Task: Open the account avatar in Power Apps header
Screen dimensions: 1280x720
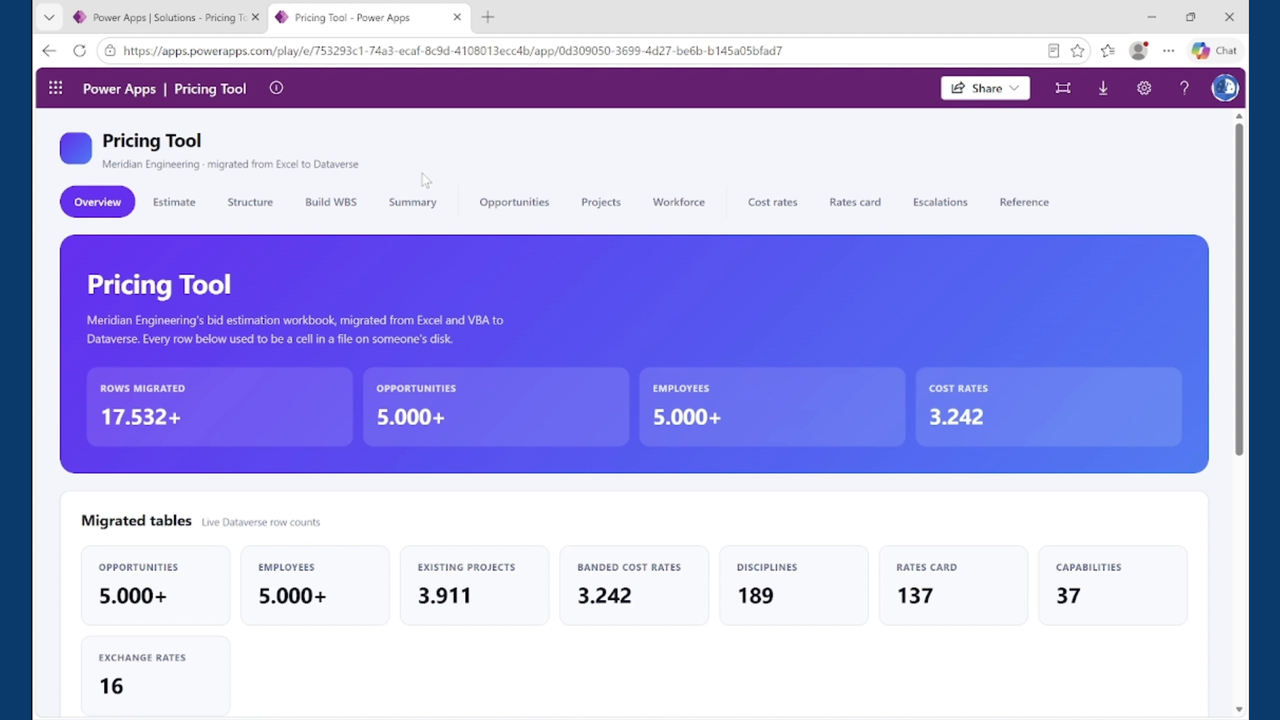Action: click(1224, 88)
